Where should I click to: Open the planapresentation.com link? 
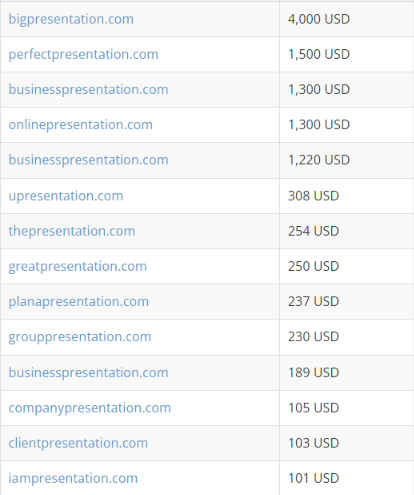[x=79, y=302]
